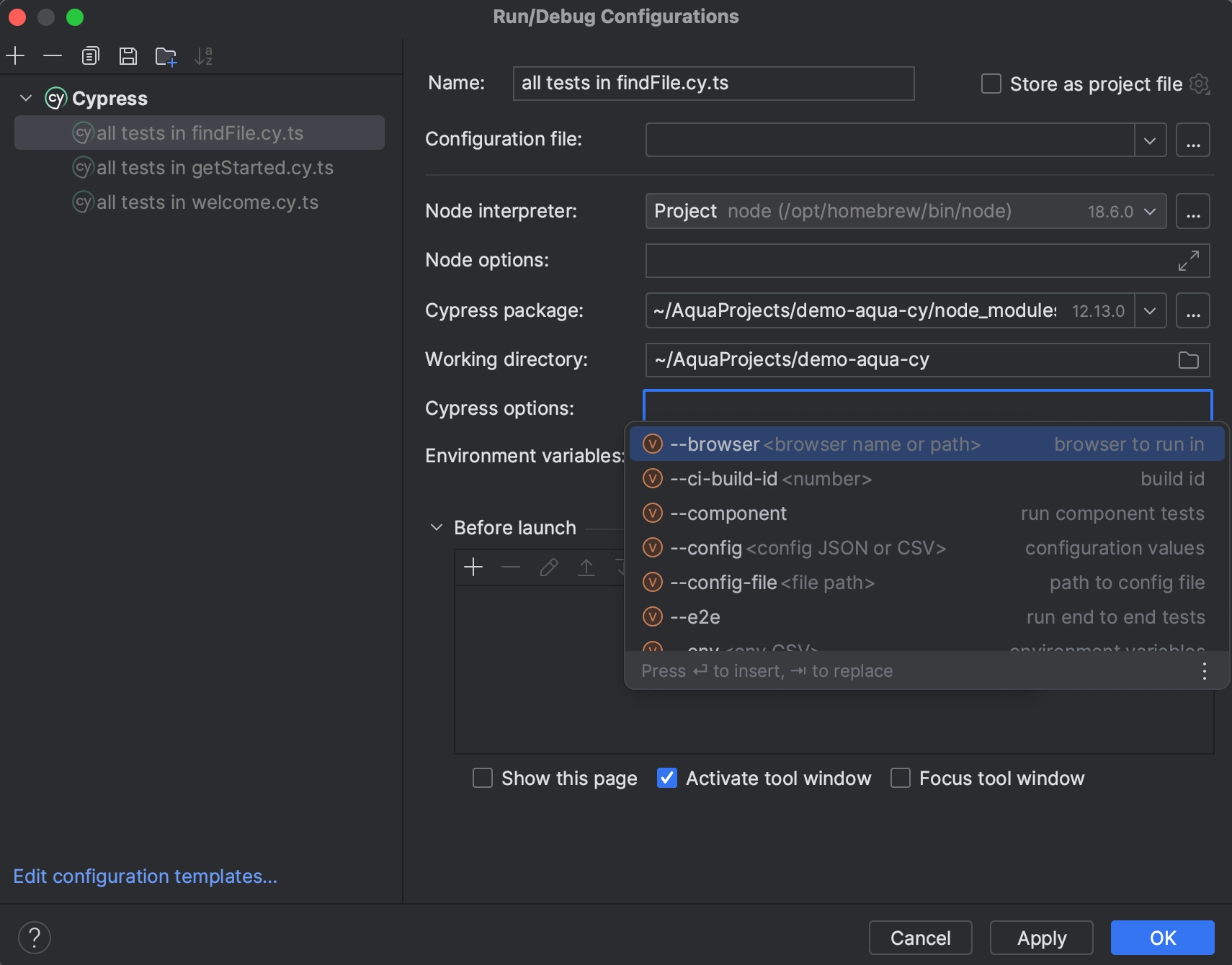This screenshot has height=965, width=1232.
Task: Open Edit configuration templates link
Action: pos(146,876)
